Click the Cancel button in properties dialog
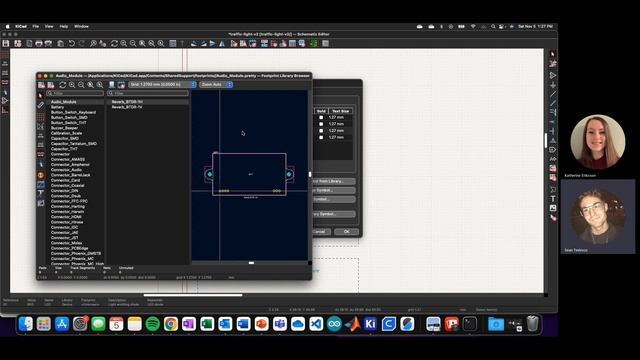This screenshot has height=360, width=640. pyautogui.click(x=321, y=231)
